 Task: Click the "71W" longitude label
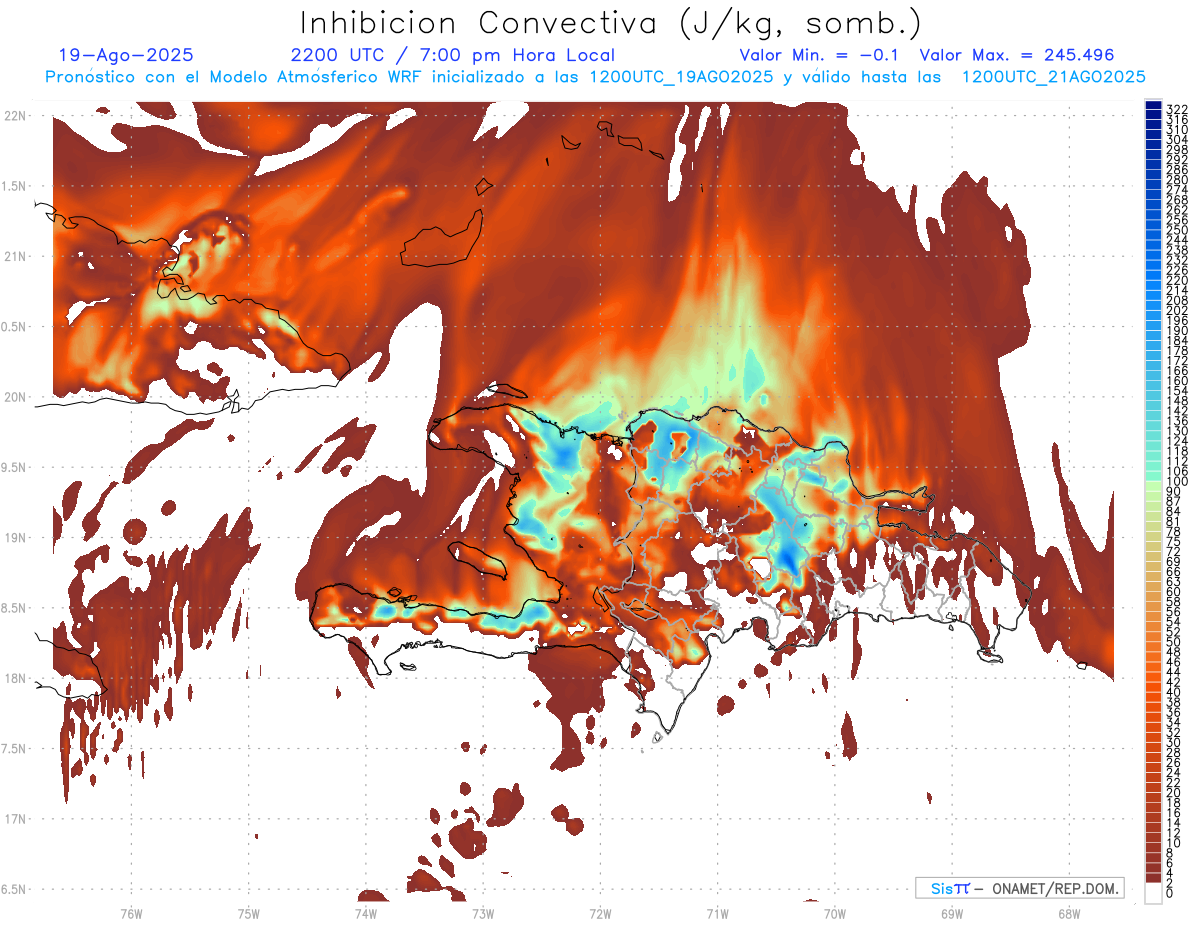(717, 913)
